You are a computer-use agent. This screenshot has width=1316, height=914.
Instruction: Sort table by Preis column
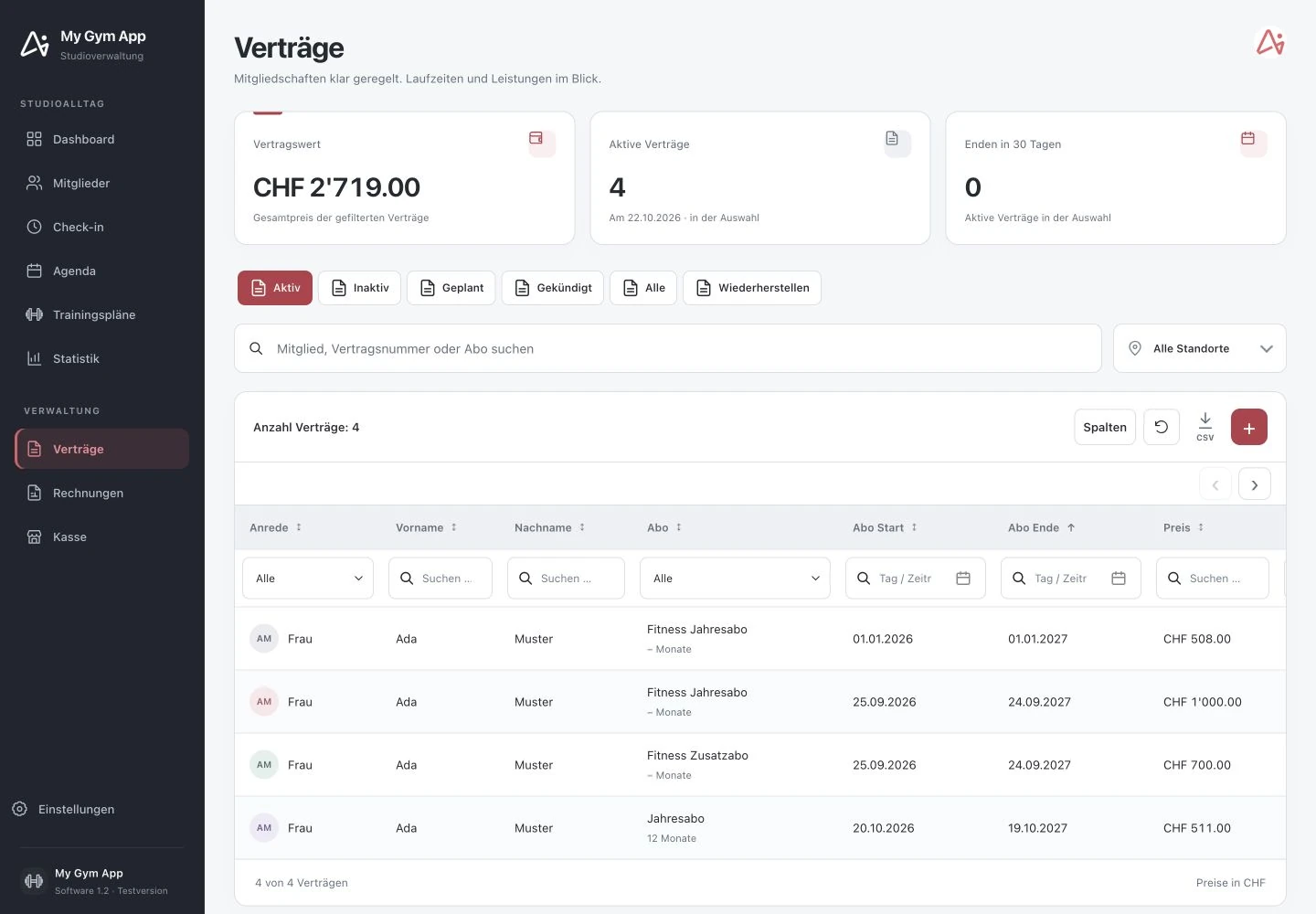pos(1183,527)
